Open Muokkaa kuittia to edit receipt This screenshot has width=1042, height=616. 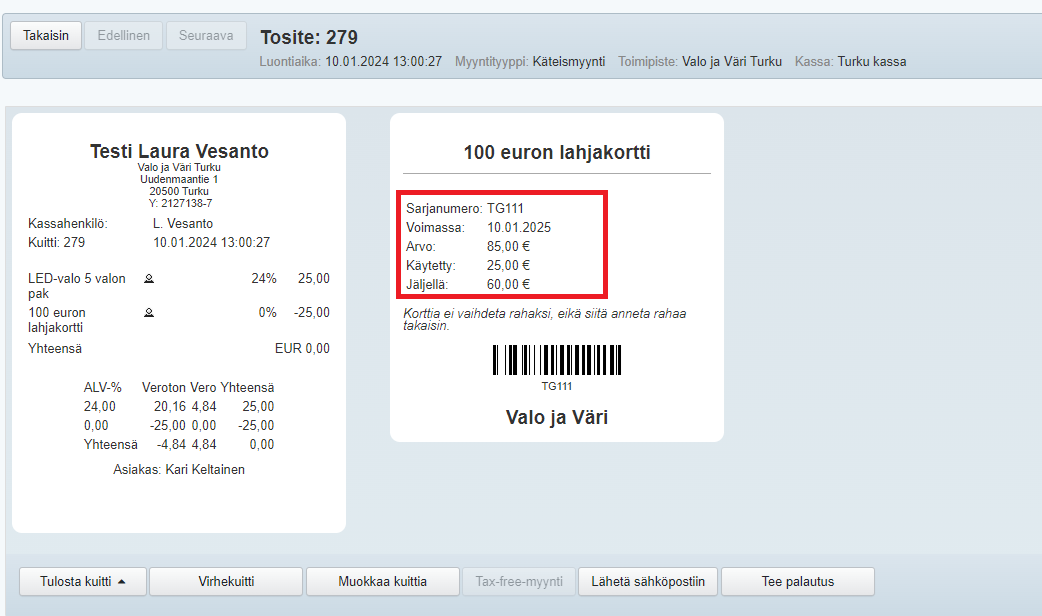tap(382, 581)
